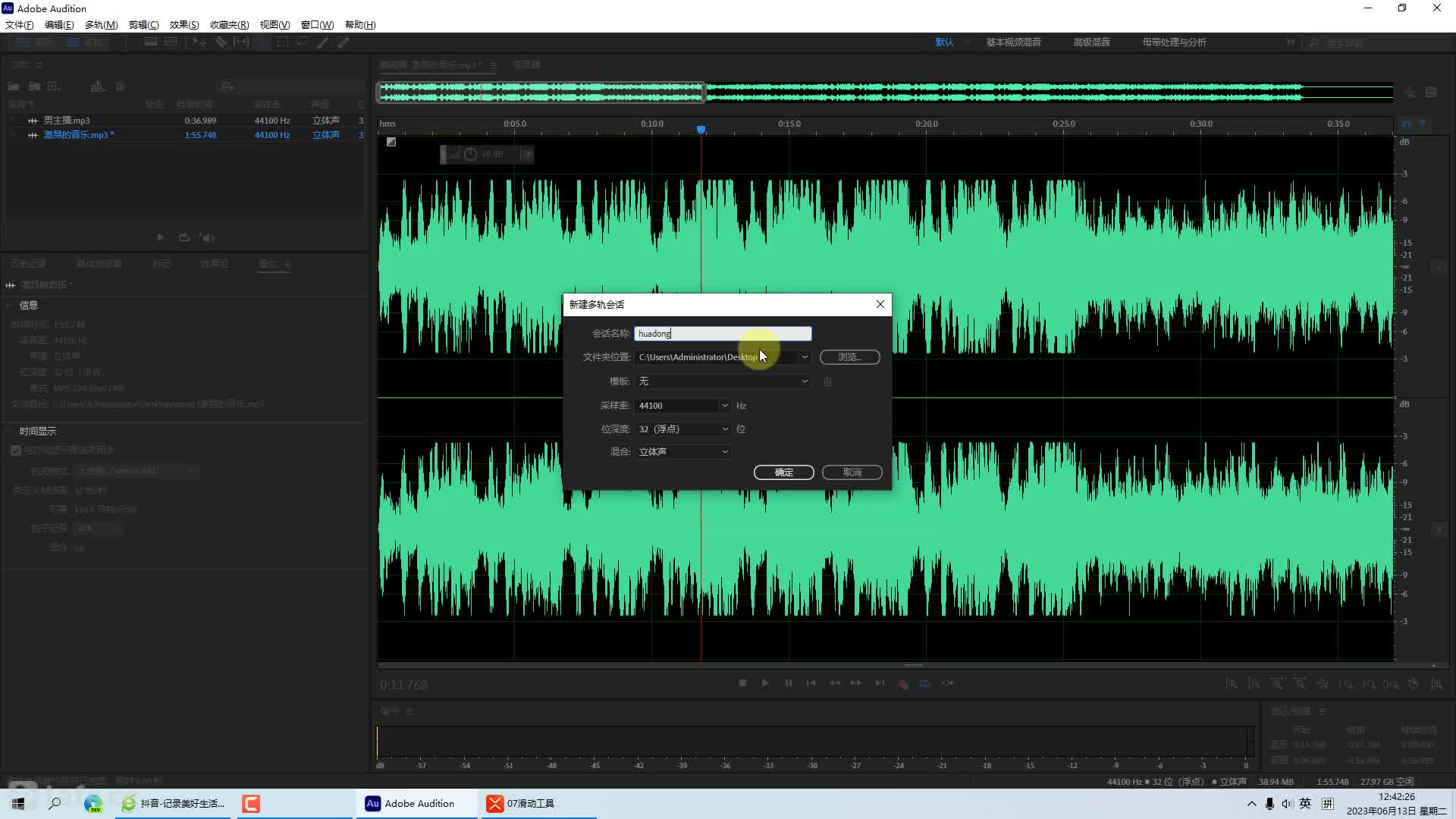Toggle sync time display checkbox
The width and height of the screenshot is (1456, 819).
(x=16, y=450)
